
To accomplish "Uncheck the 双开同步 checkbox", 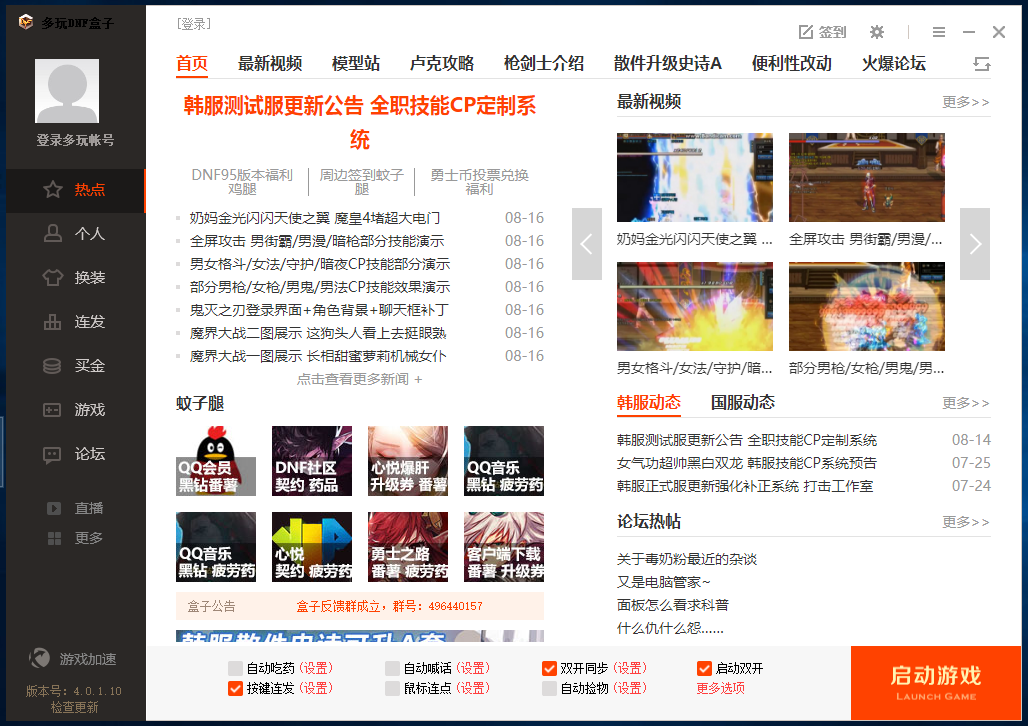I will tap(549, 668).
